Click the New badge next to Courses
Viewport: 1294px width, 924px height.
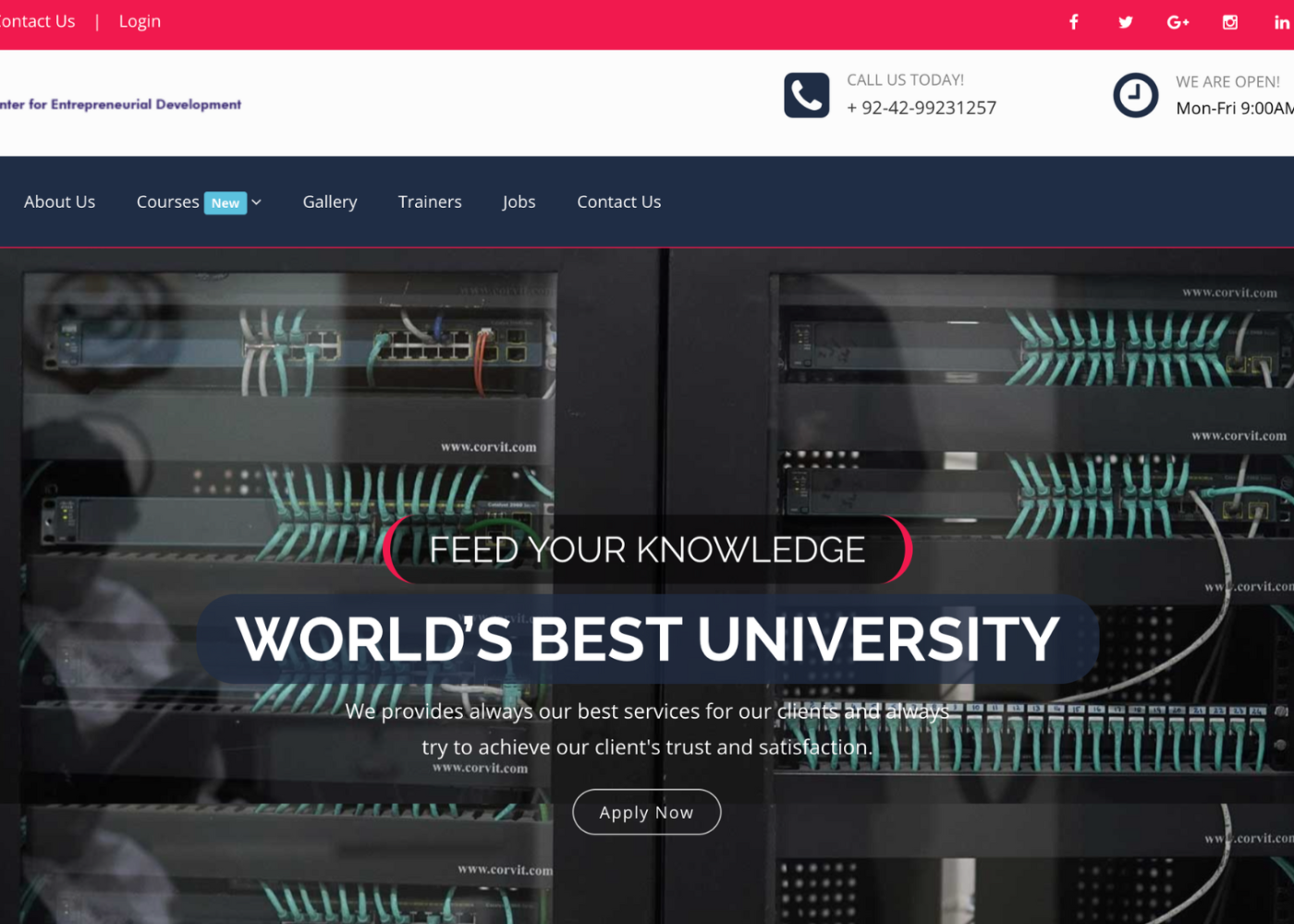(x=226, y=203)
